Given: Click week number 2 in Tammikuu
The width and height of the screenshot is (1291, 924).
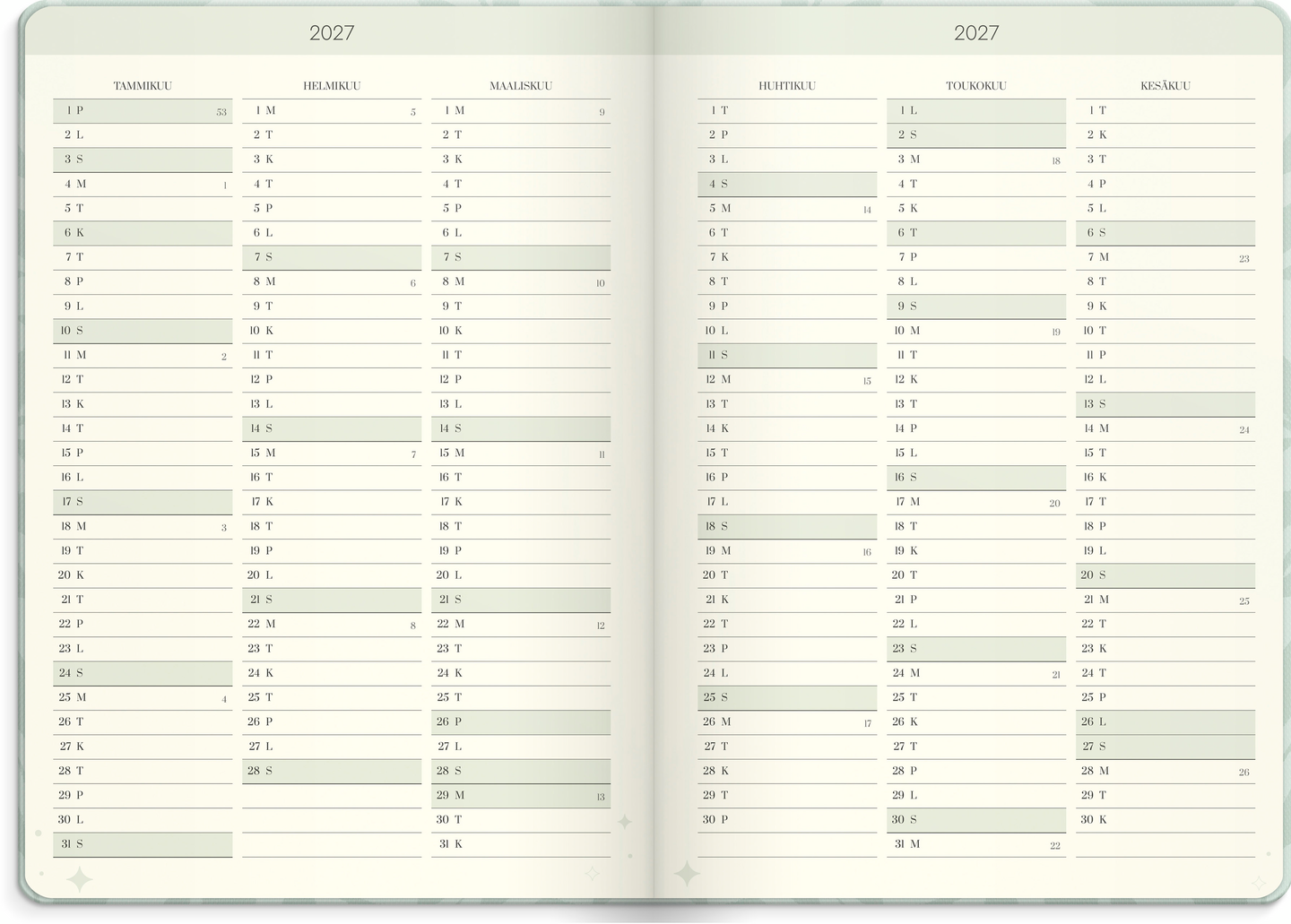Looking at the screenshot, I should (224, 357).
